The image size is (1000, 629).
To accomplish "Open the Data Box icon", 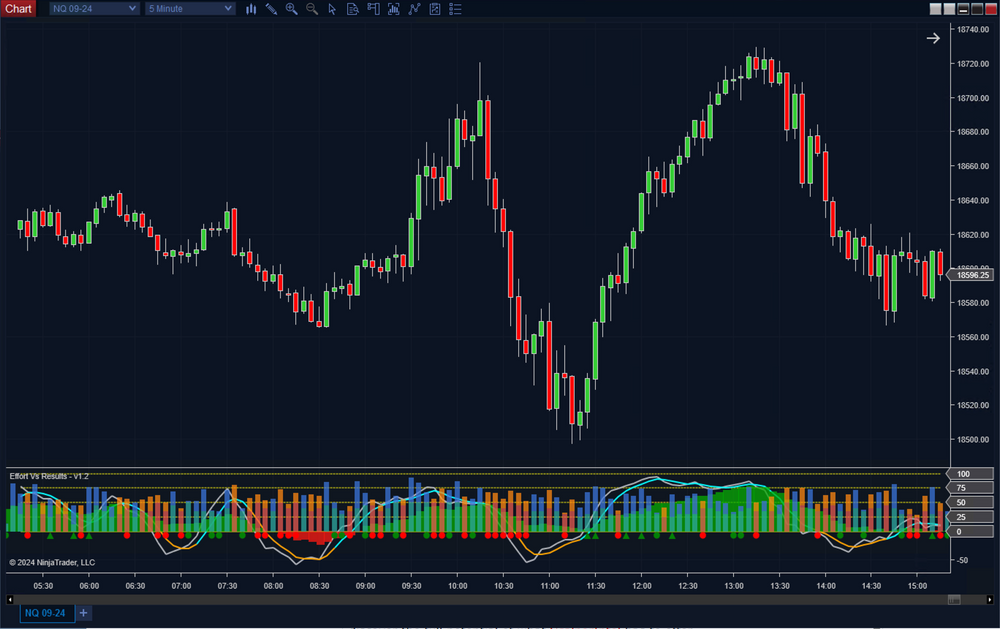I will [x=353, y=9].
